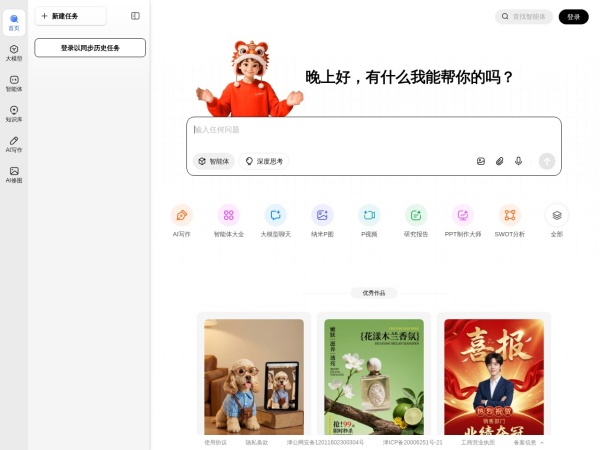Click the image upload icon in input box
The width and height of the screenshot is (600, 450).
click(x=481, y=161)
